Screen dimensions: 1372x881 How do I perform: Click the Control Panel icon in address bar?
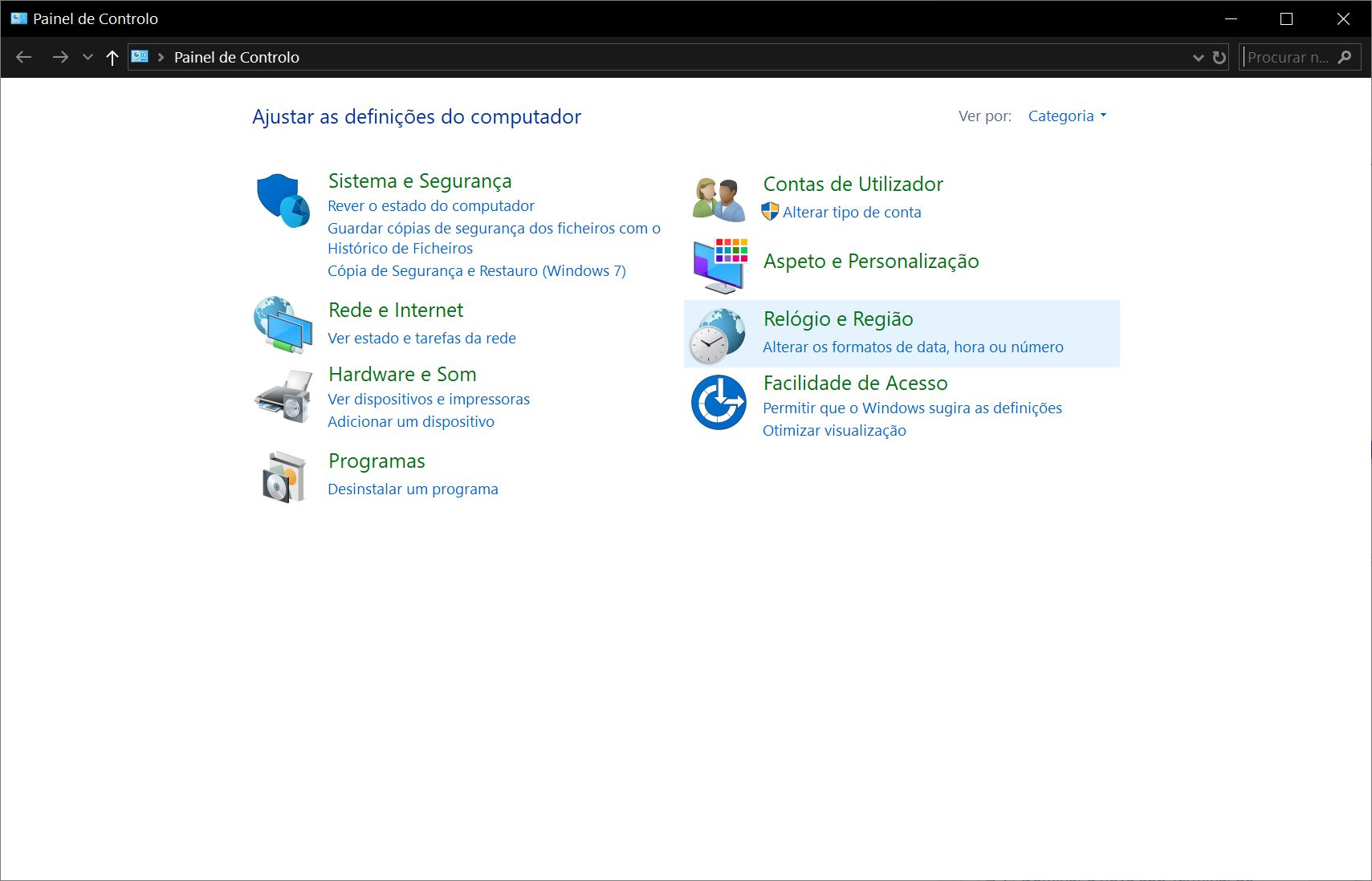140,57
